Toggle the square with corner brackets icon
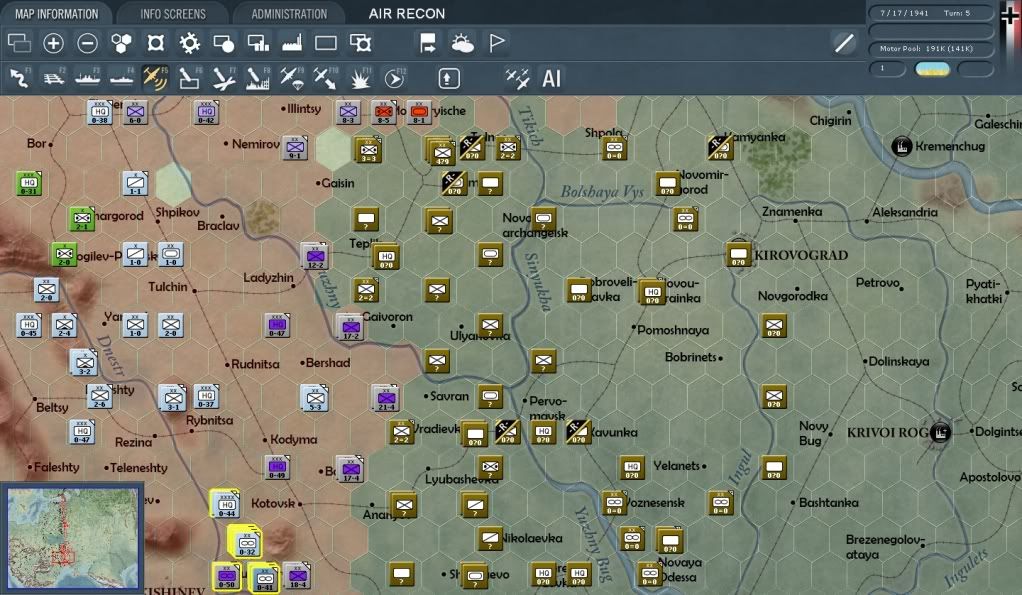This screenshot has height=595, width=1022. click(x=156, y=44)
